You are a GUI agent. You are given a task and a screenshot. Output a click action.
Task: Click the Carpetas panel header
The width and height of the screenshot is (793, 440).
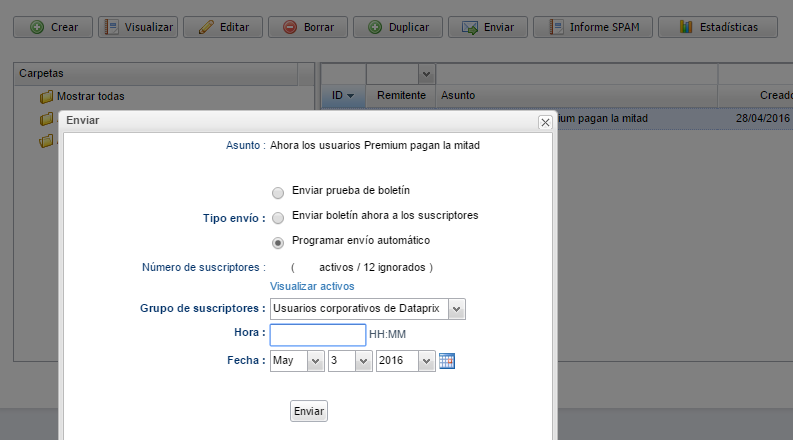coord(156,73)
